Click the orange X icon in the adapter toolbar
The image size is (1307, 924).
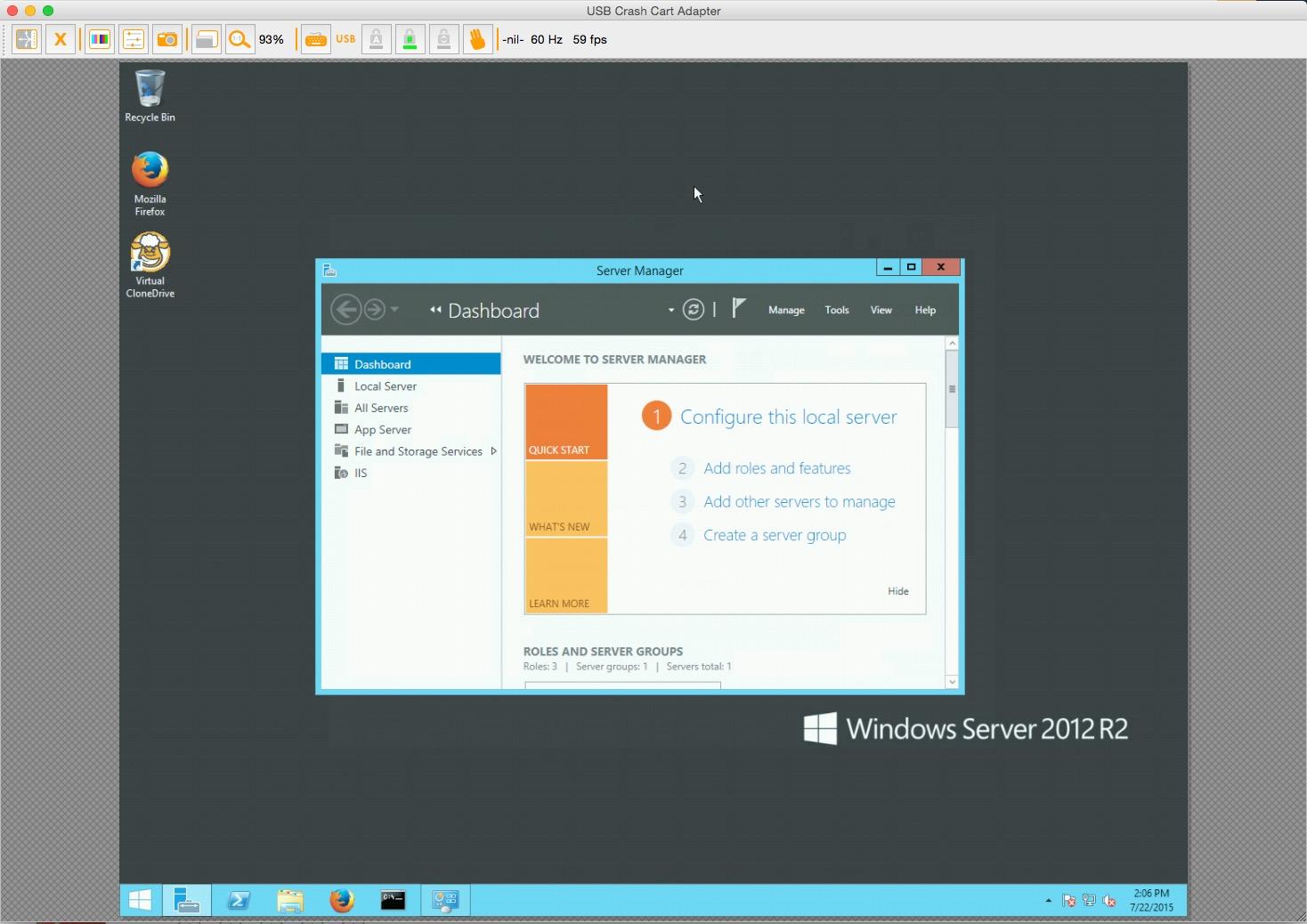[61, 40]
